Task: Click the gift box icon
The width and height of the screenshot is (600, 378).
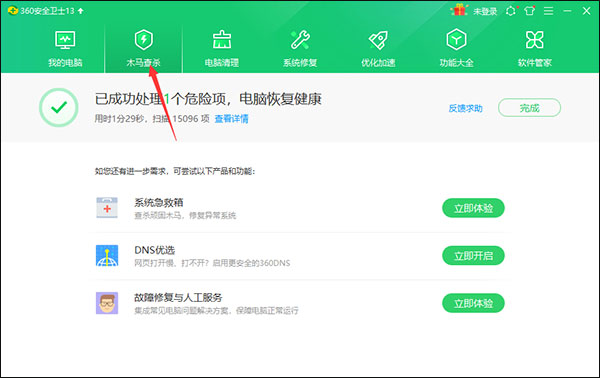Action: tap(459, 10)
